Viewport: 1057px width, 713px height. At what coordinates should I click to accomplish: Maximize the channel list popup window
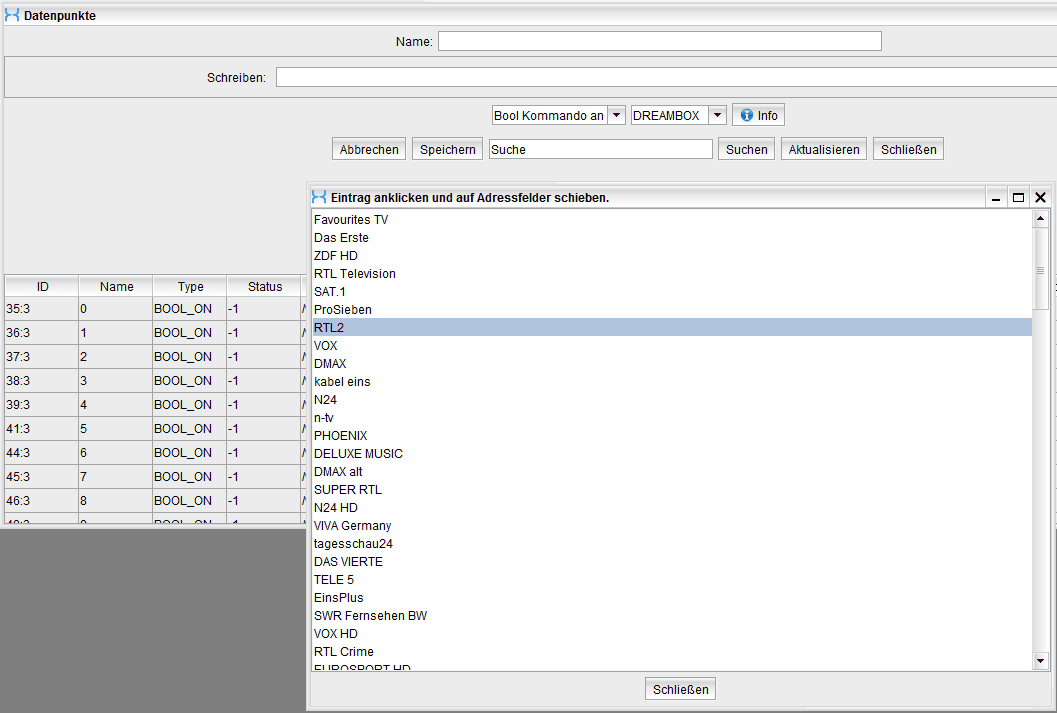[x=1018, y=198]
